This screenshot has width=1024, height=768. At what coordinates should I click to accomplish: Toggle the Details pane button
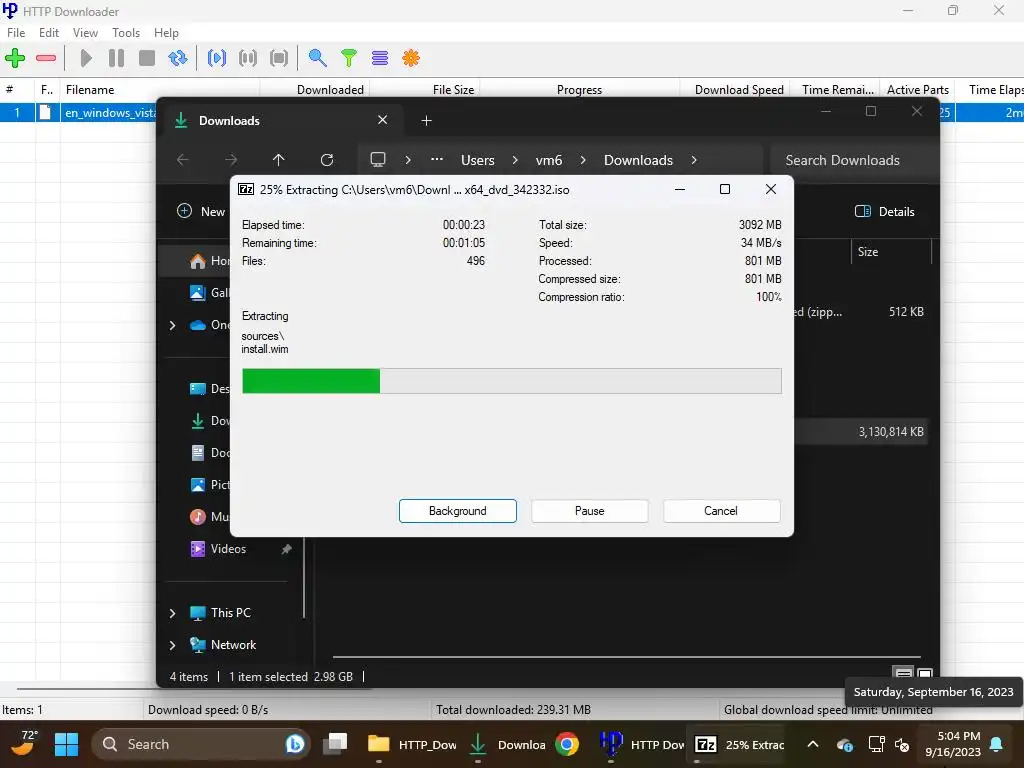click(885, 211)
